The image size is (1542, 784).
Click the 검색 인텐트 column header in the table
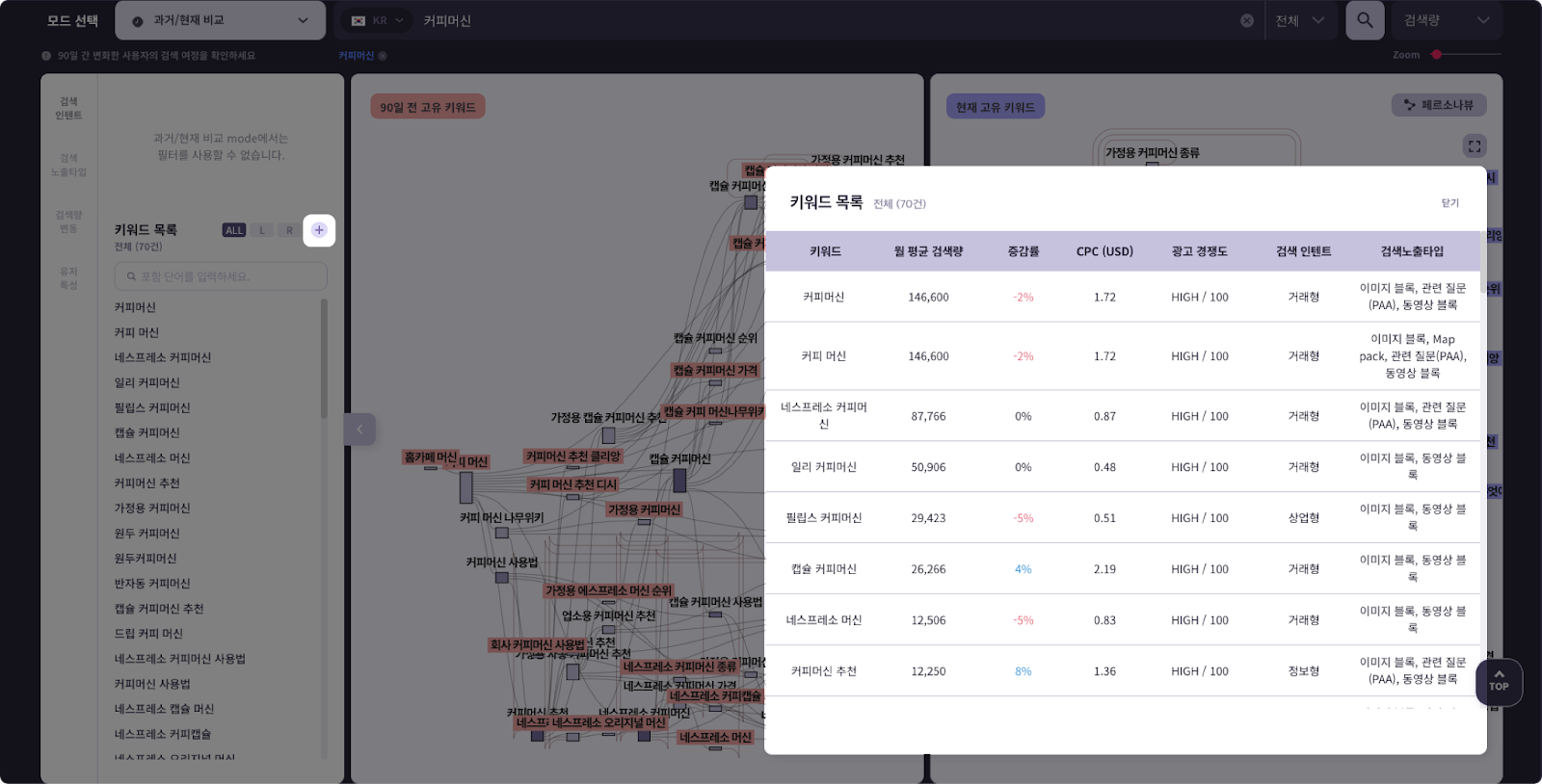[1304, 251]
